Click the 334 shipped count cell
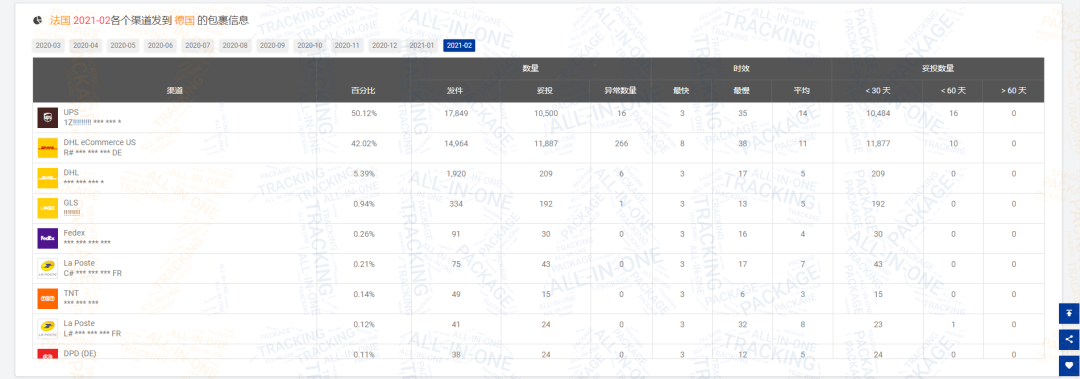 click(x=457, y=203)
